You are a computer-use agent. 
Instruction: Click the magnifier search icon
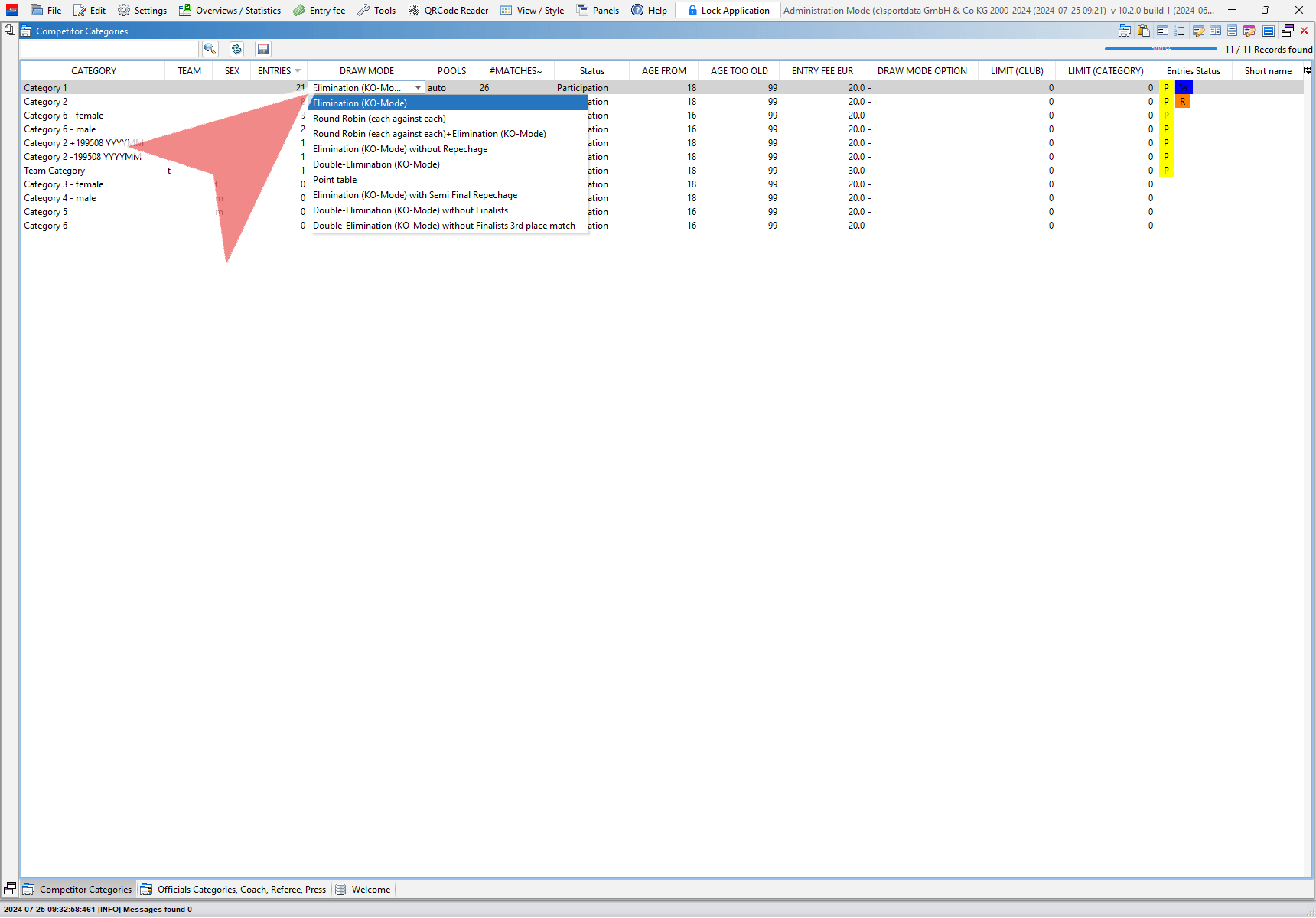coord(210,49)
